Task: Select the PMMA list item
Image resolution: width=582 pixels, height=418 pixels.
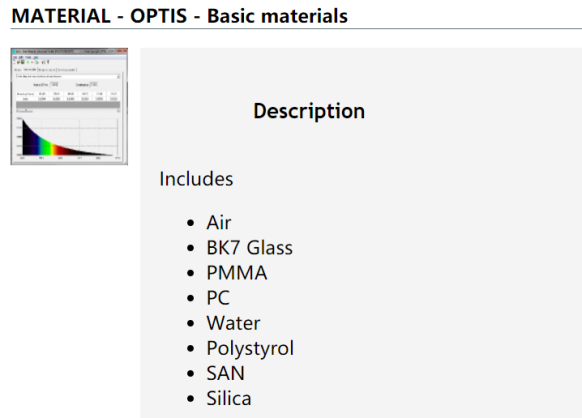Action: [237, 273]
